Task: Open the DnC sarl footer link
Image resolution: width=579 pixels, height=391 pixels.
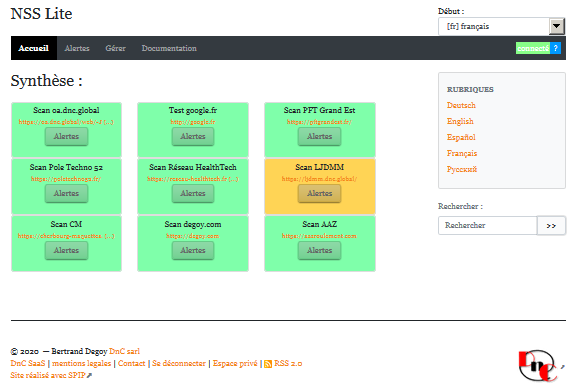Action: [124, 351]
